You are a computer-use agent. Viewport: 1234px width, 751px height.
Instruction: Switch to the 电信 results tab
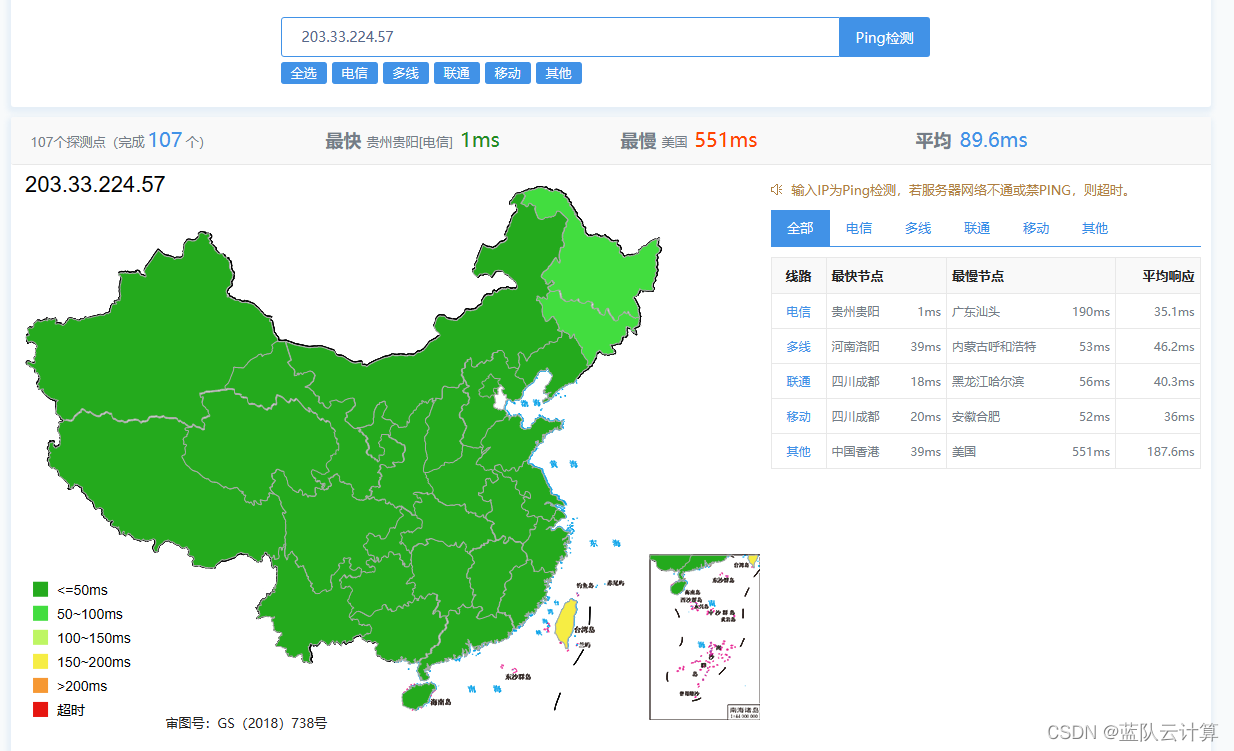pyautogui.click(x=858, y=228)
